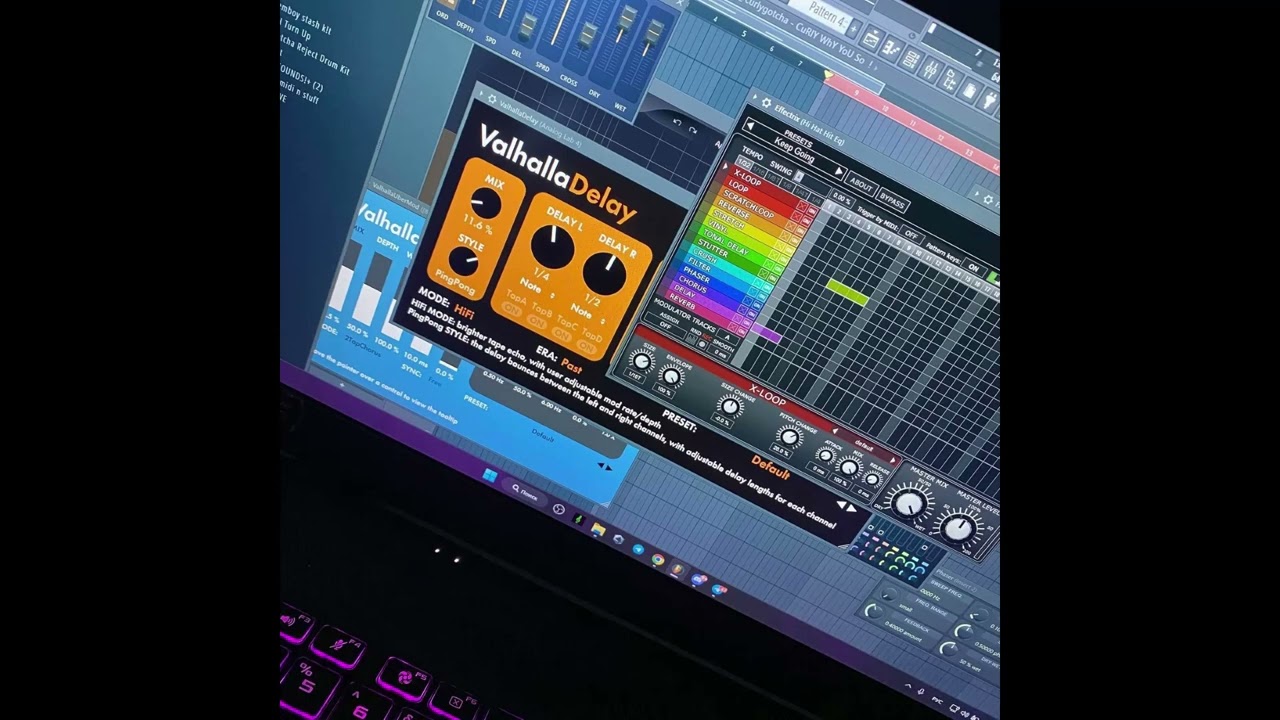Open Google Chrome from the taskbar
1280x720 pixels.
point(658,559)
